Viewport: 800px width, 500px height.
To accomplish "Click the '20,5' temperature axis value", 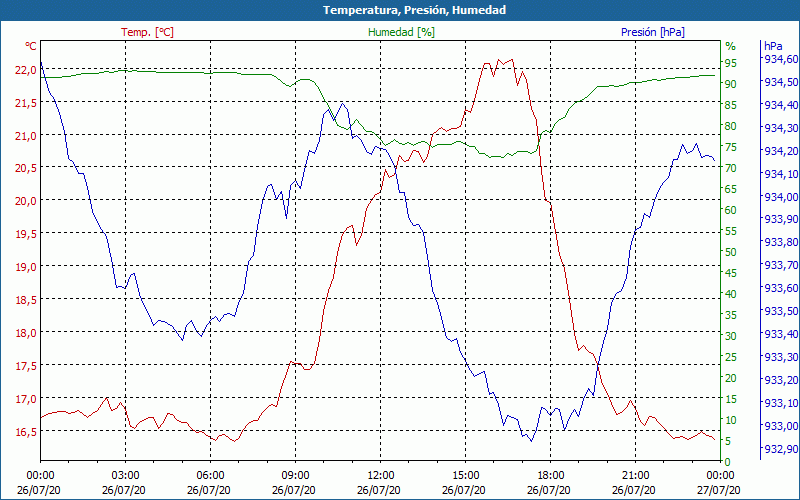I will point(26,168).
